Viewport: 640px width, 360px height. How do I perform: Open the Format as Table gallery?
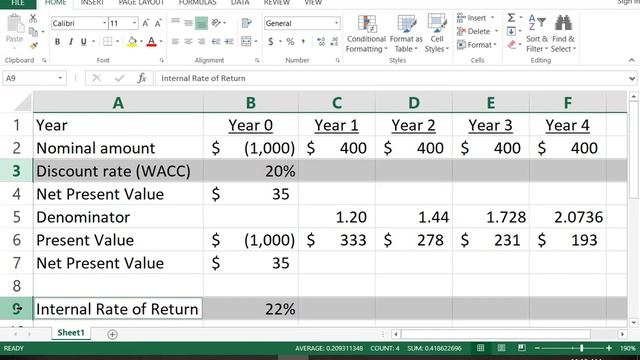[x=406, y=33]
